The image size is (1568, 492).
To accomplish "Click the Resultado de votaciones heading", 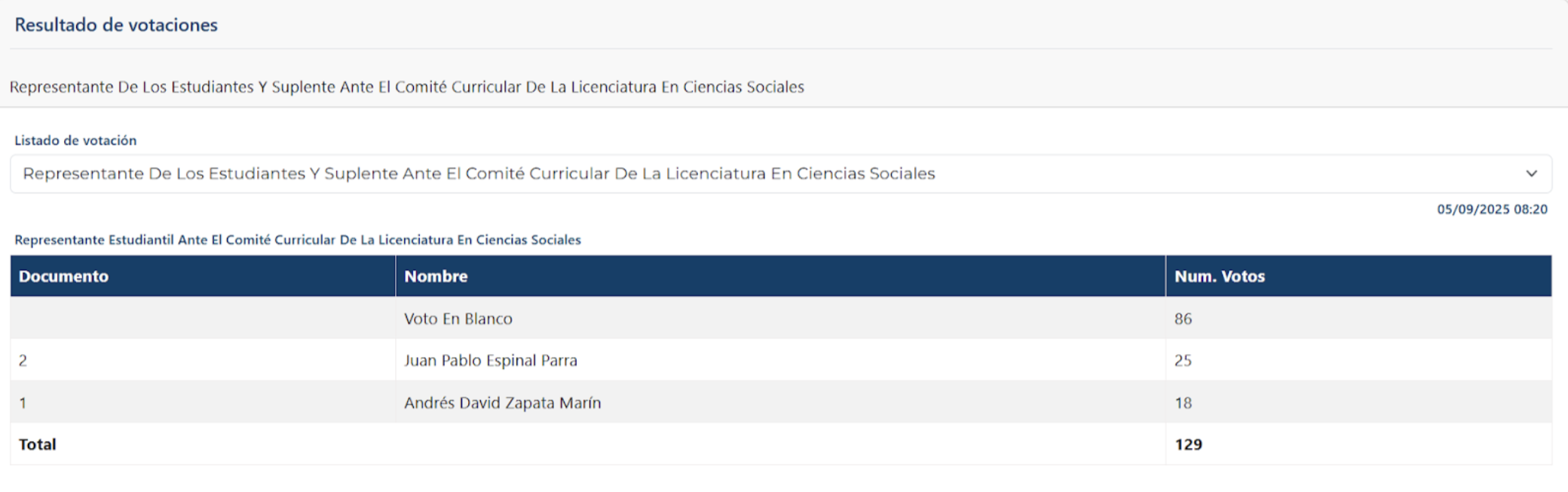I will click(x=116, y=25).
